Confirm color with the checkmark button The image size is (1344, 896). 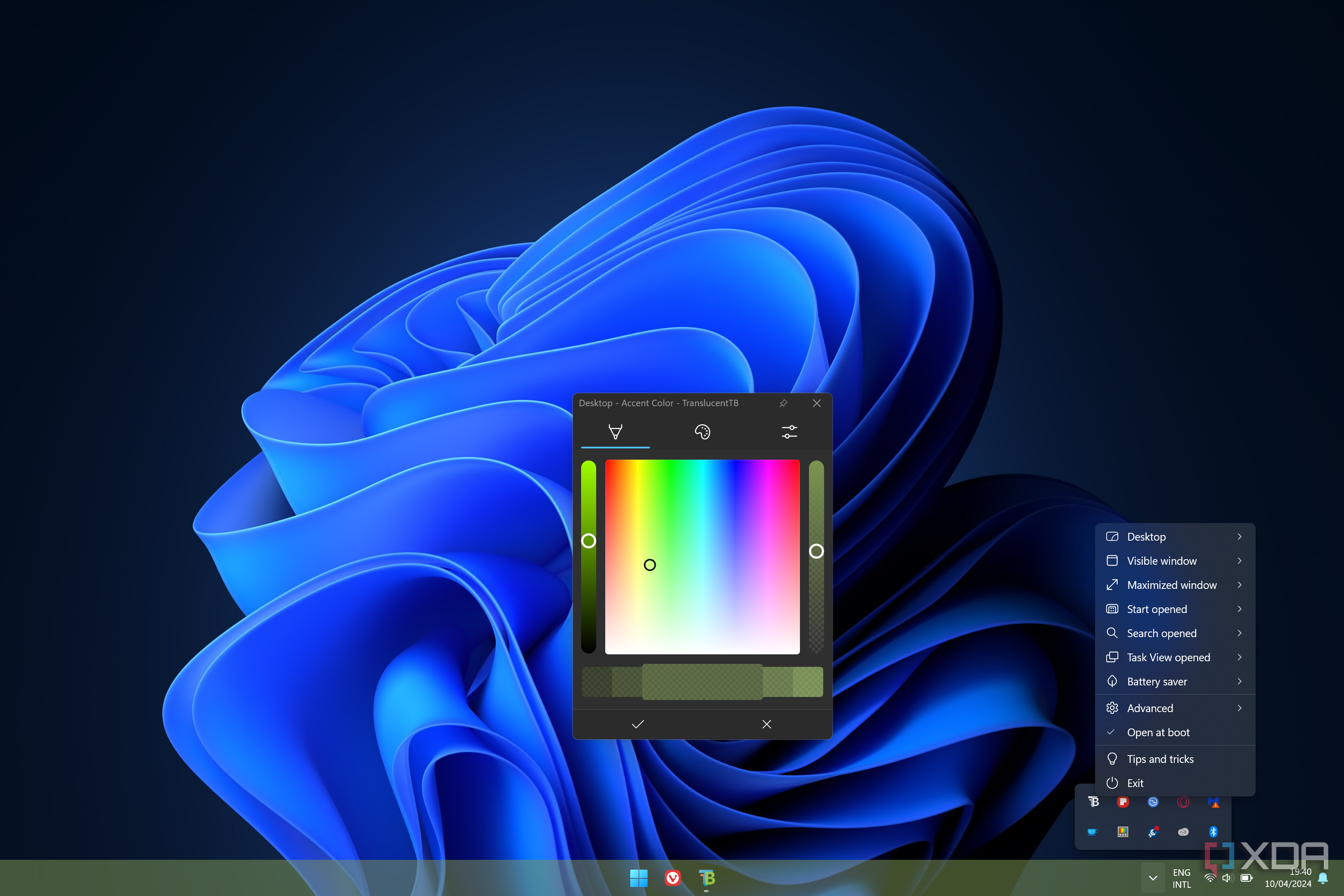(x=638, y=724)
